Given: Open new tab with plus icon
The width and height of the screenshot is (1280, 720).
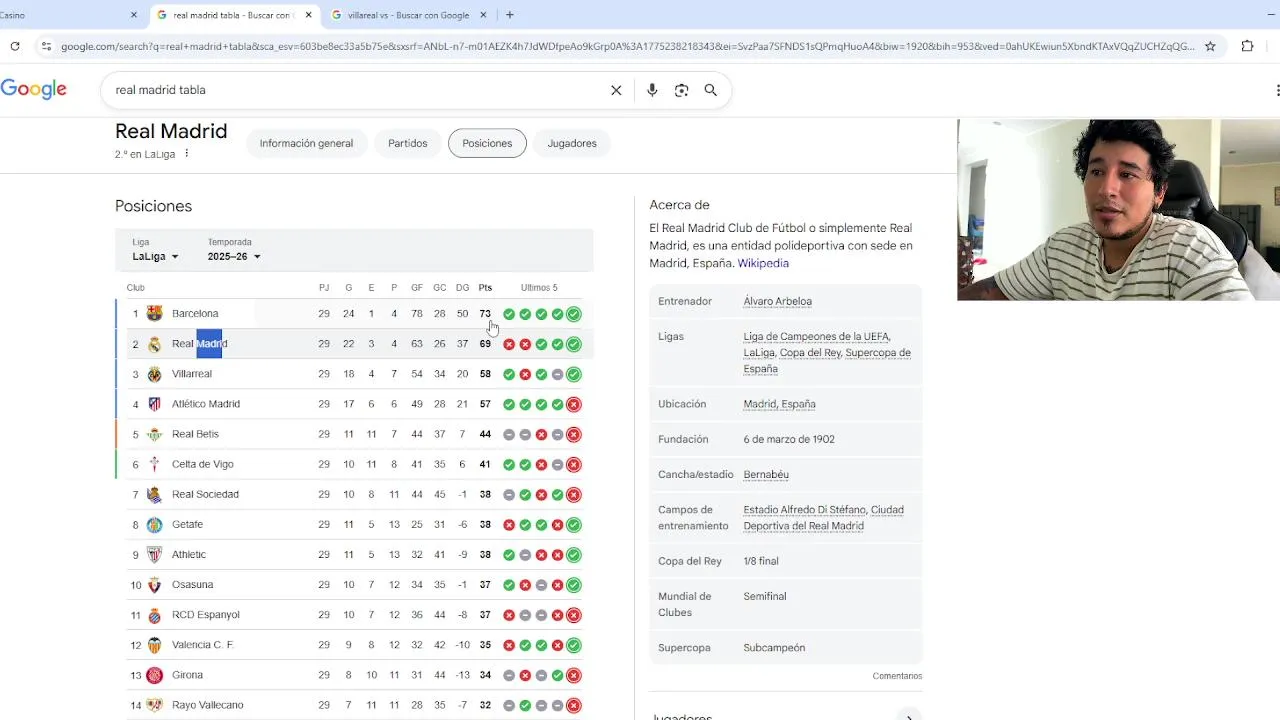Looking at the screenshot, I should pyautogui.click(x=510, y=15).
